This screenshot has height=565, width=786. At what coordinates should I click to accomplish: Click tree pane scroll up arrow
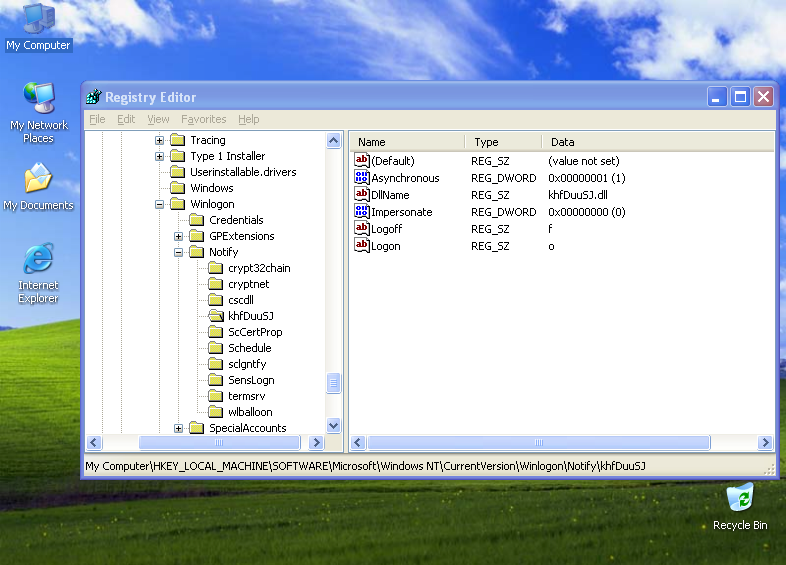(x=333, y=141)
